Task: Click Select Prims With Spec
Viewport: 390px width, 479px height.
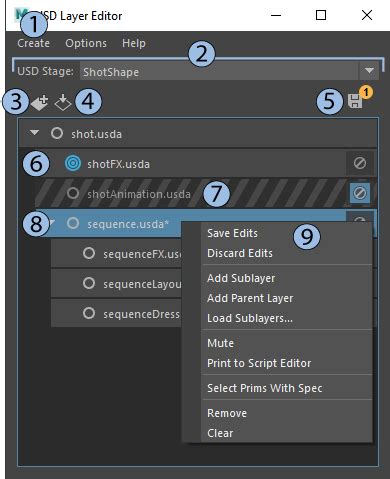Action: (x=265, y=388)
